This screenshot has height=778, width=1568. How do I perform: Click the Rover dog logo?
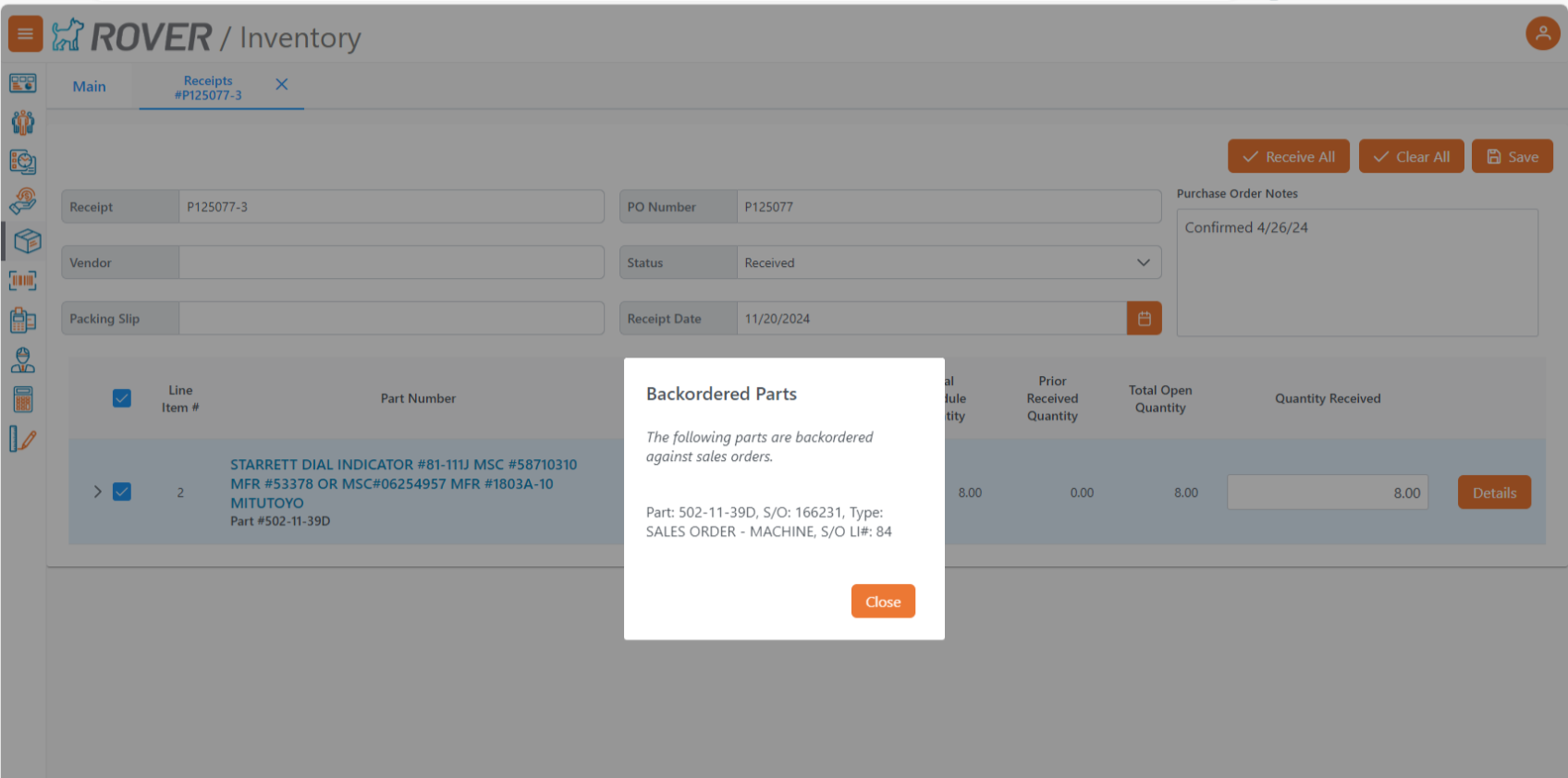click(x=67, y=35)
